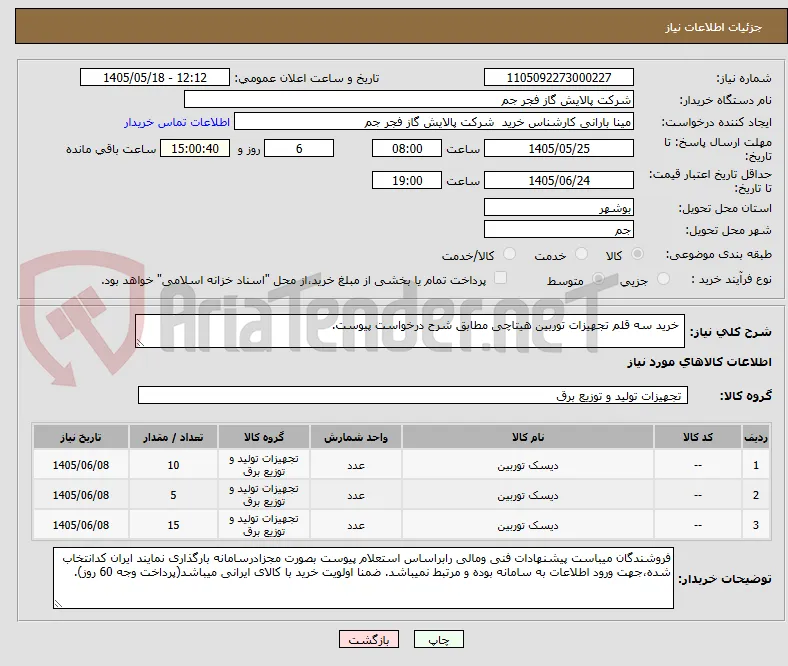This screenshot has height=666, width=788.
Task: Click the اطلاعات کالاهای مورد نیاز section heading
Action: (x=699, y=362)
